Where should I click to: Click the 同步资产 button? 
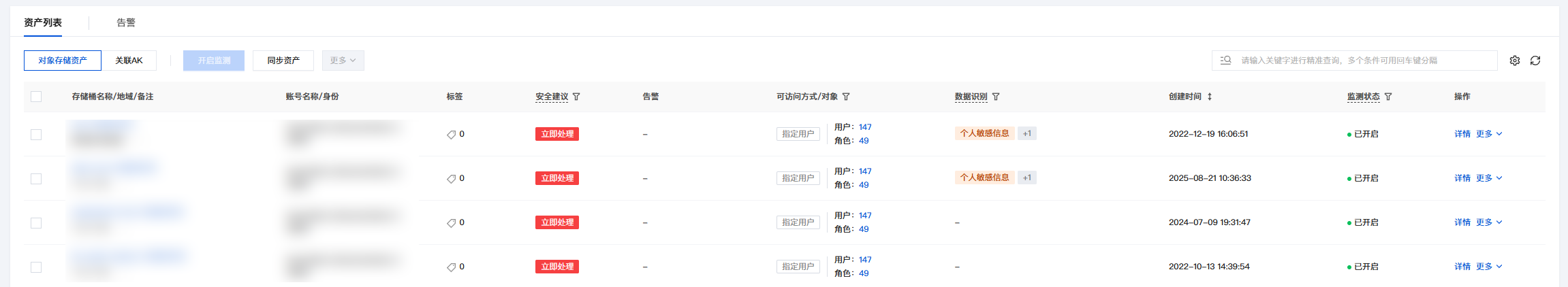(x=283, y=61)
